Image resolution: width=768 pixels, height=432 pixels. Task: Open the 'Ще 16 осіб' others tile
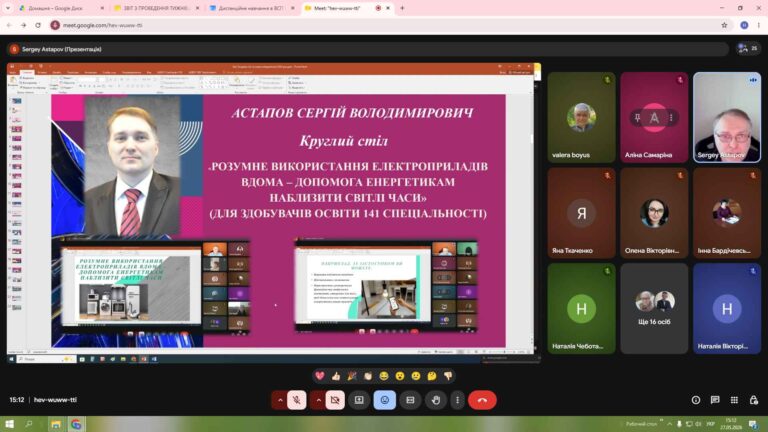coord(654,309)
